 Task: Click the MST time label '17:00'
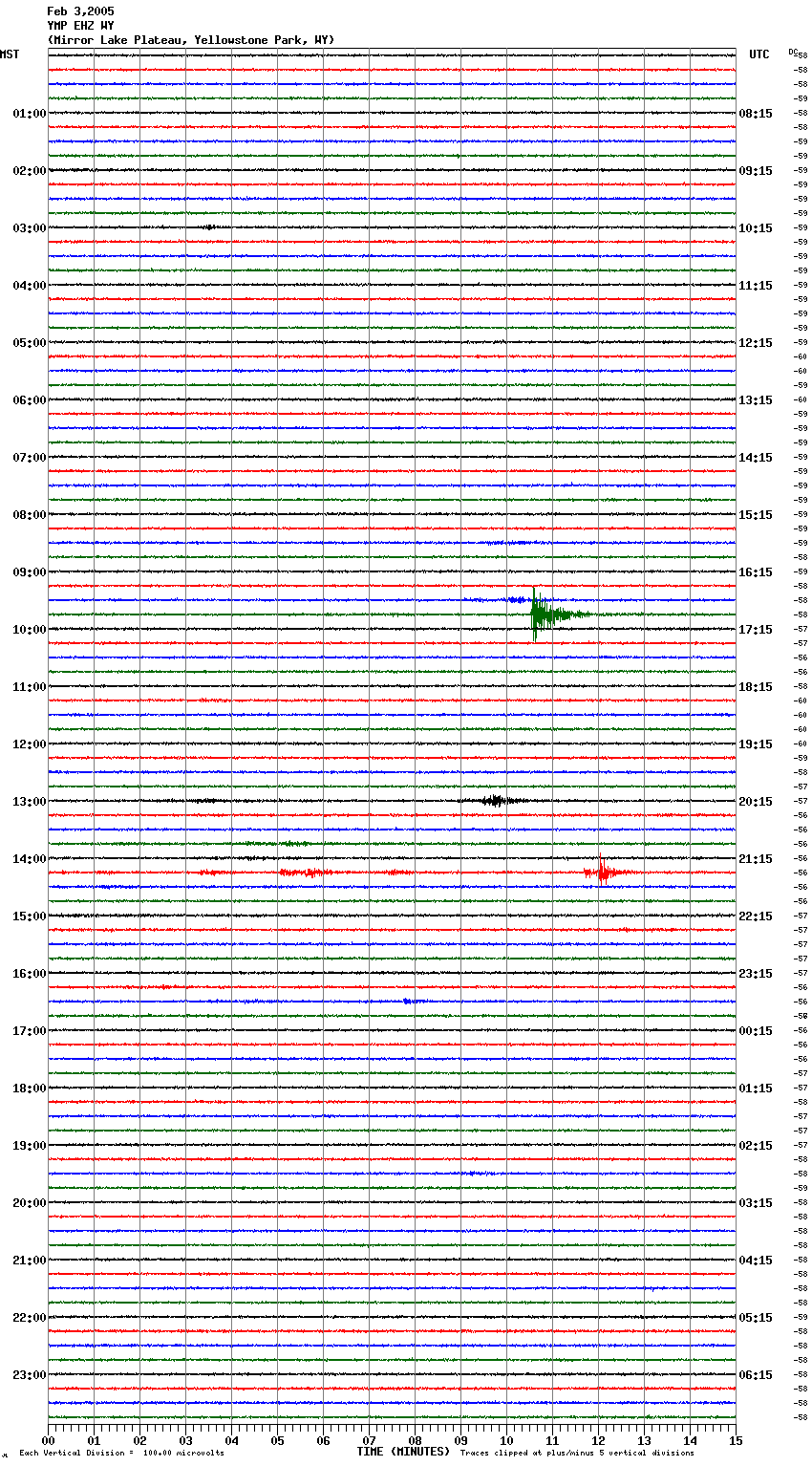pos(30,1031)
